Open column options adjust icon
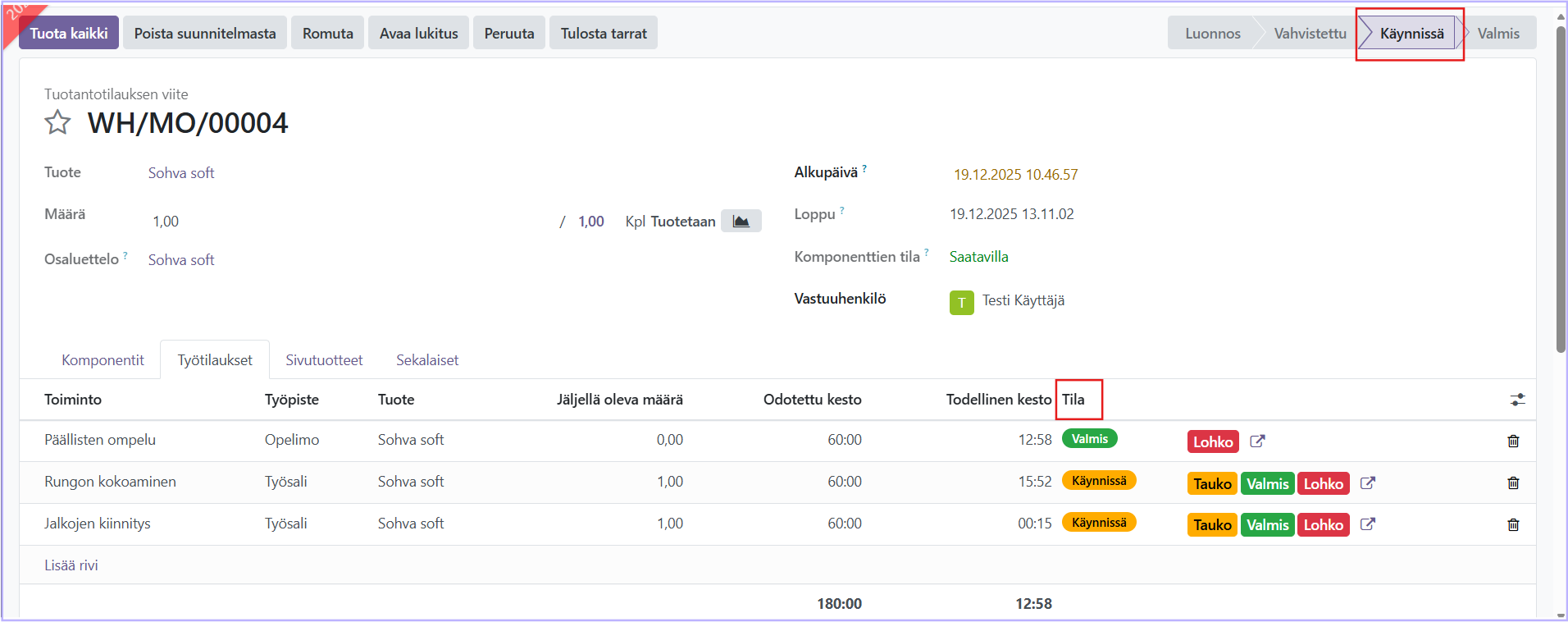The width and height of the screenshot is (1568, 622). (1517, 400)
